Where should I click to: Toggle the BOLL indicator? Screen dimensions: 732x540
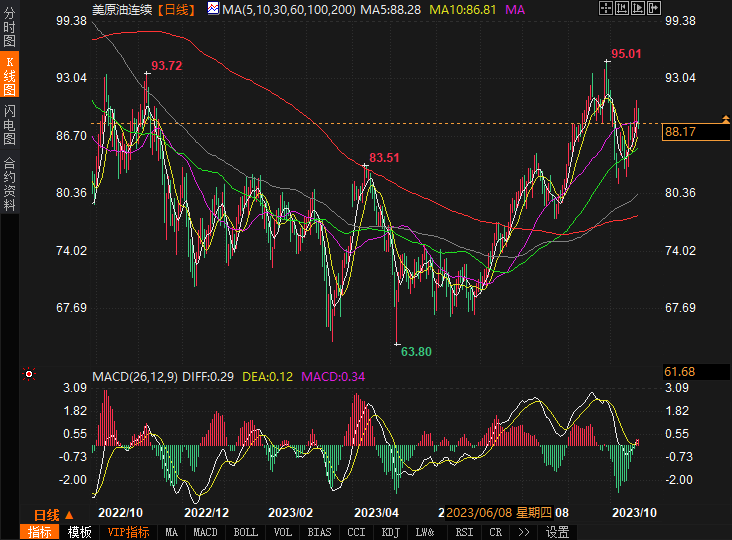pos(244,532)
